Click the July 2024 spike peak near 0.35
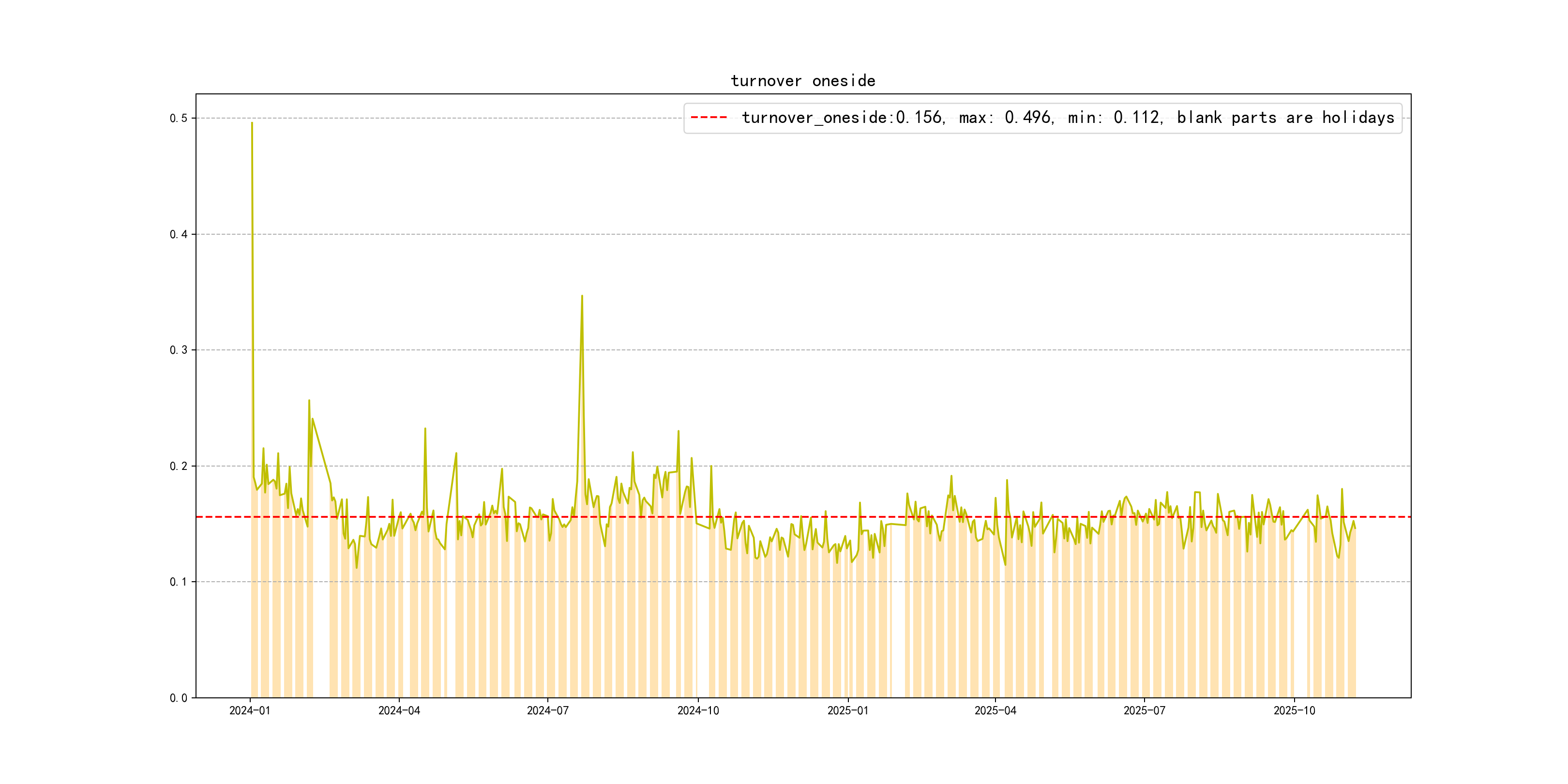The width and height of the screenshot is (1568, 784). click(582, 297)
